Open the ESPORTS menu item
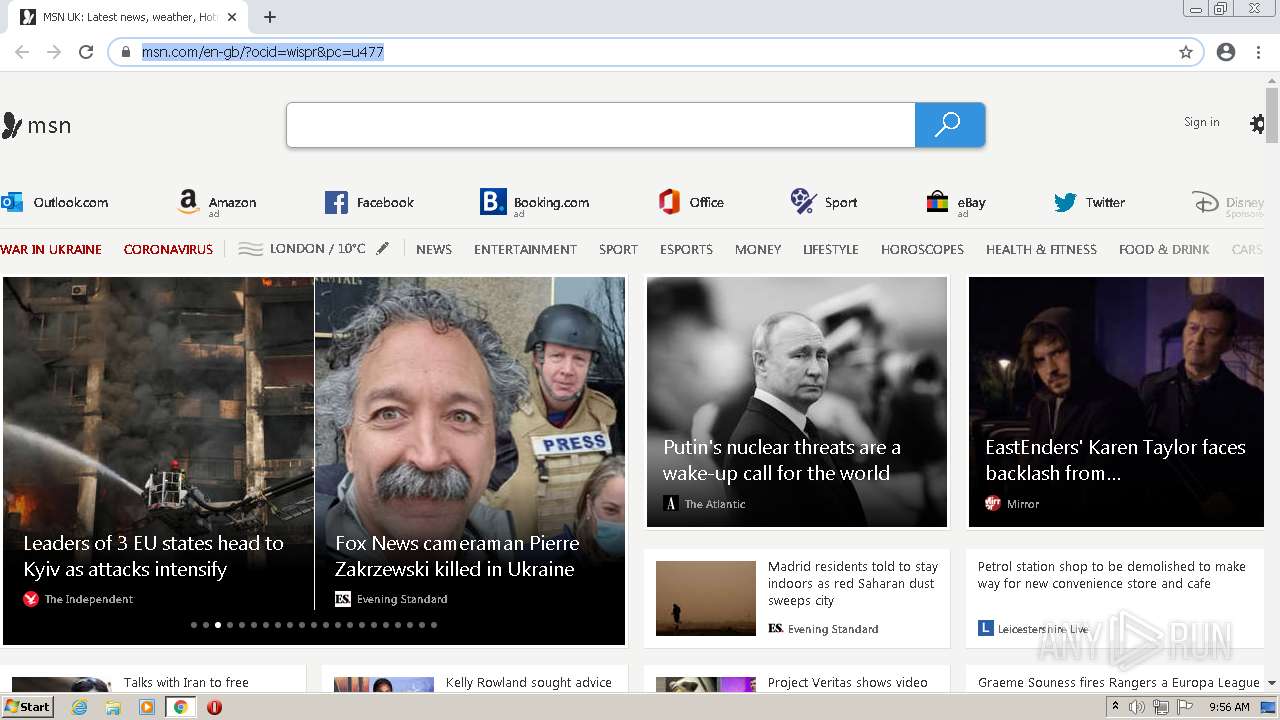The image size is (1280, 720). pos(686,249)
